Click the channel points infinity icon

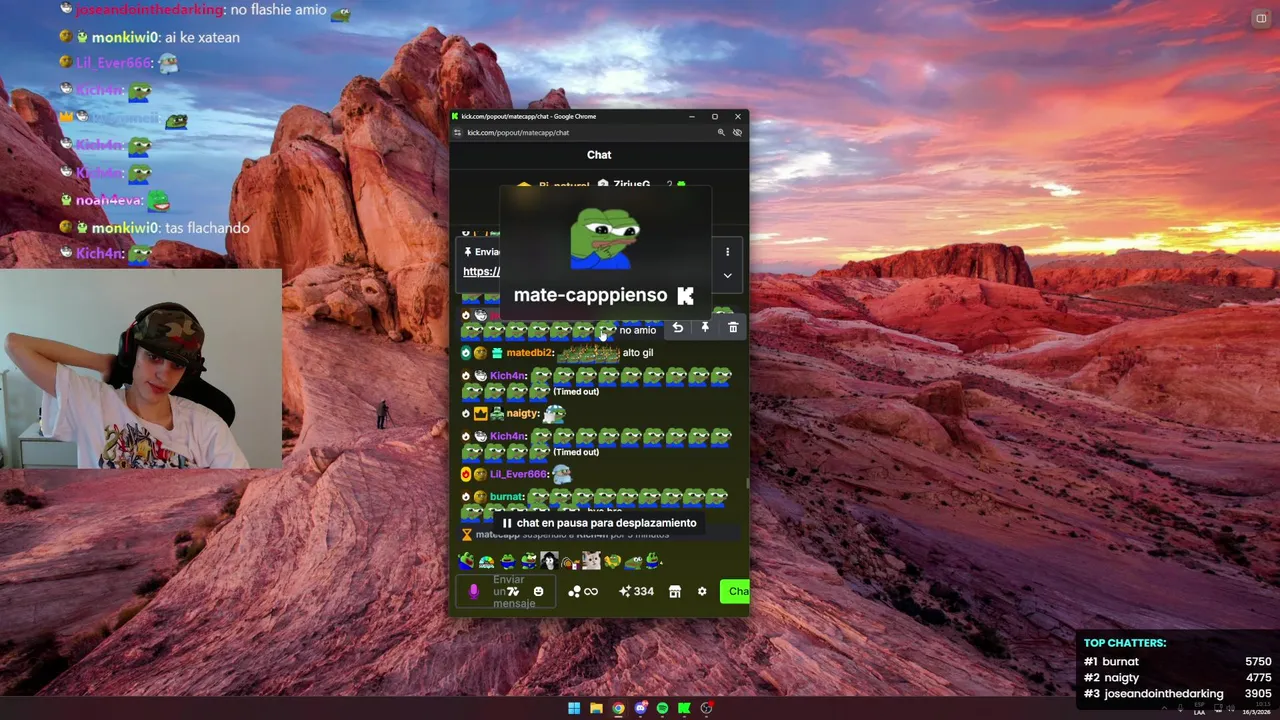583,591
